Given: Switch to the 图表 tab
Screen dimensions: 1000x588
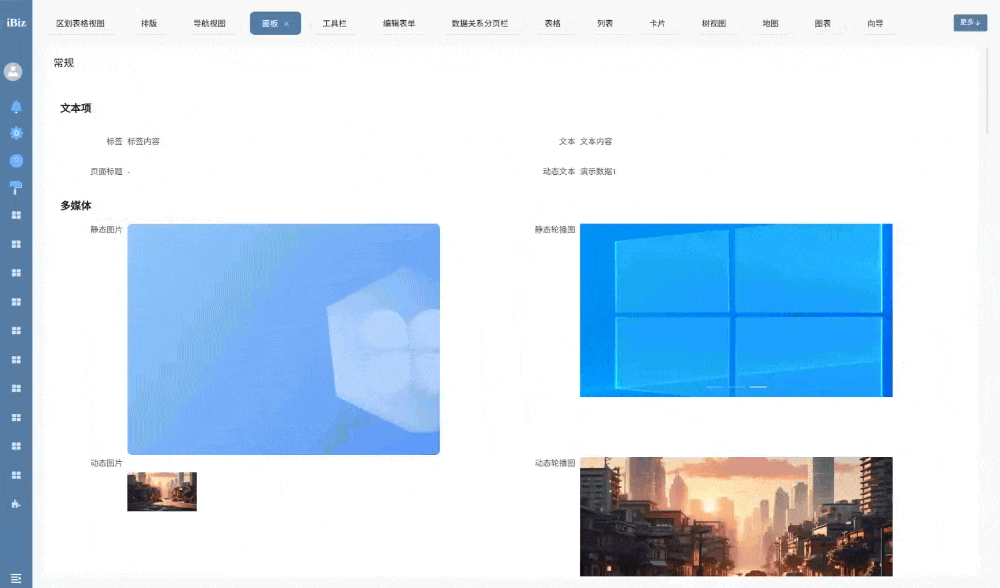Looking at the screenshot, I should click(x=823, y=24).
